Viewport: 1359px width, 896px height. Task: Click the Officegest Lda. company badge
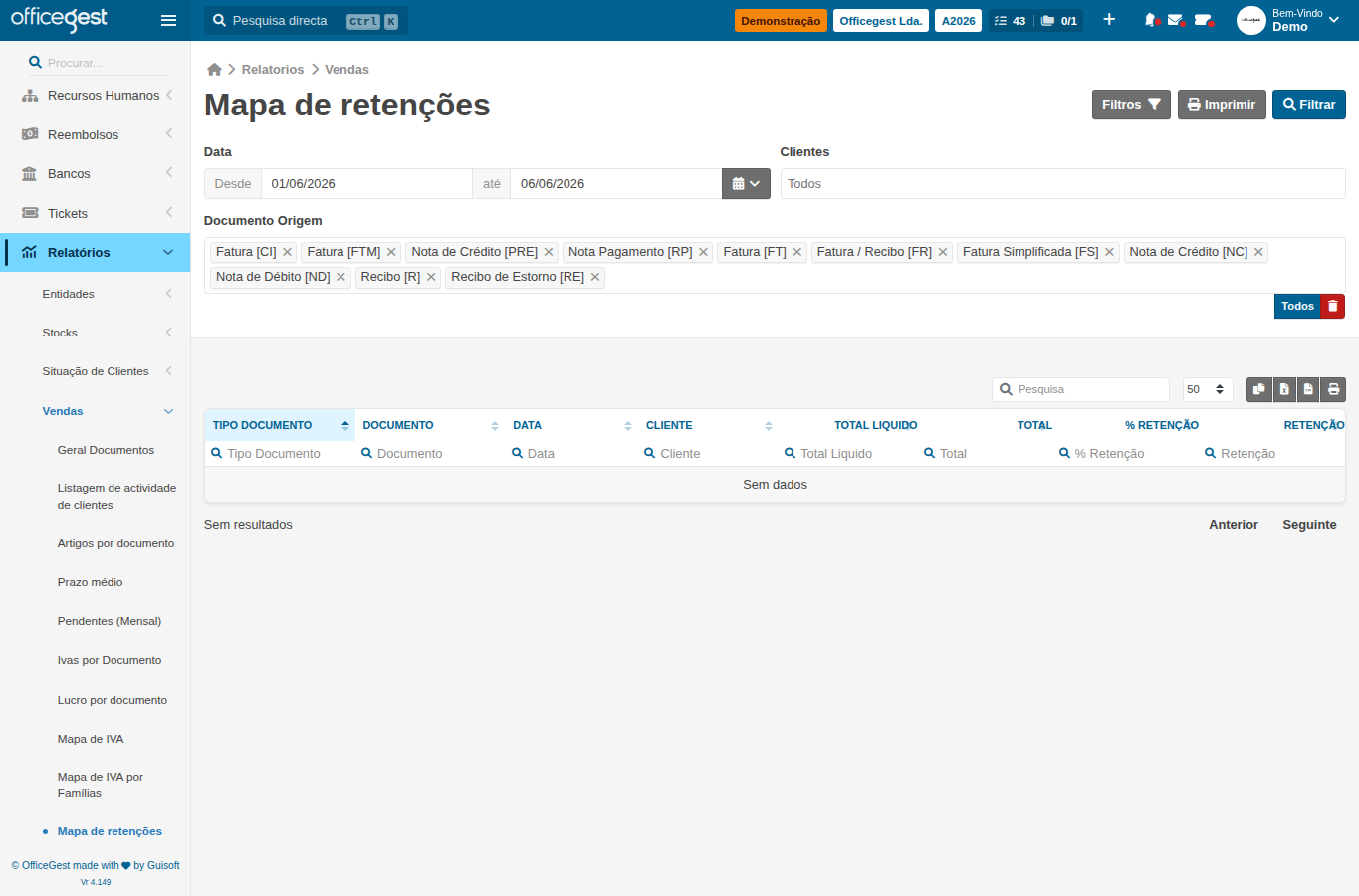(881, 20)
